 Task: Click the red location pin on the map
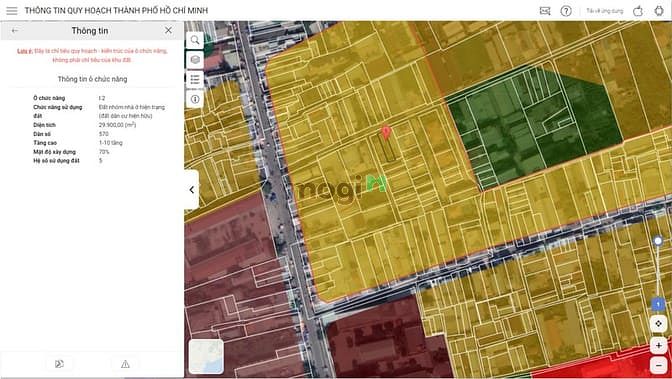(x=386, y=132)
